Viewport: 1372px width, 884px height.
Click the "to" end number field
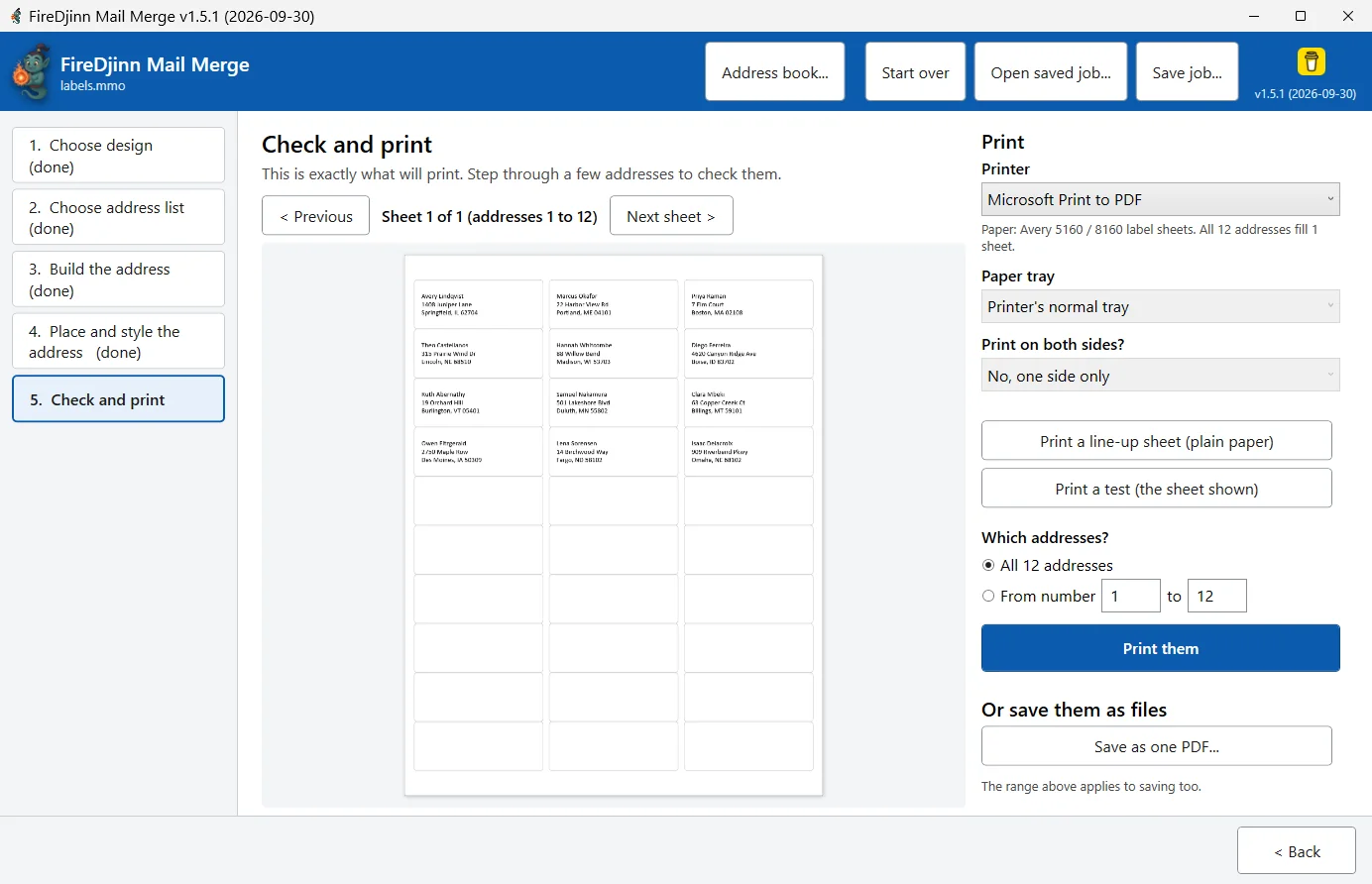point(1217,596)
